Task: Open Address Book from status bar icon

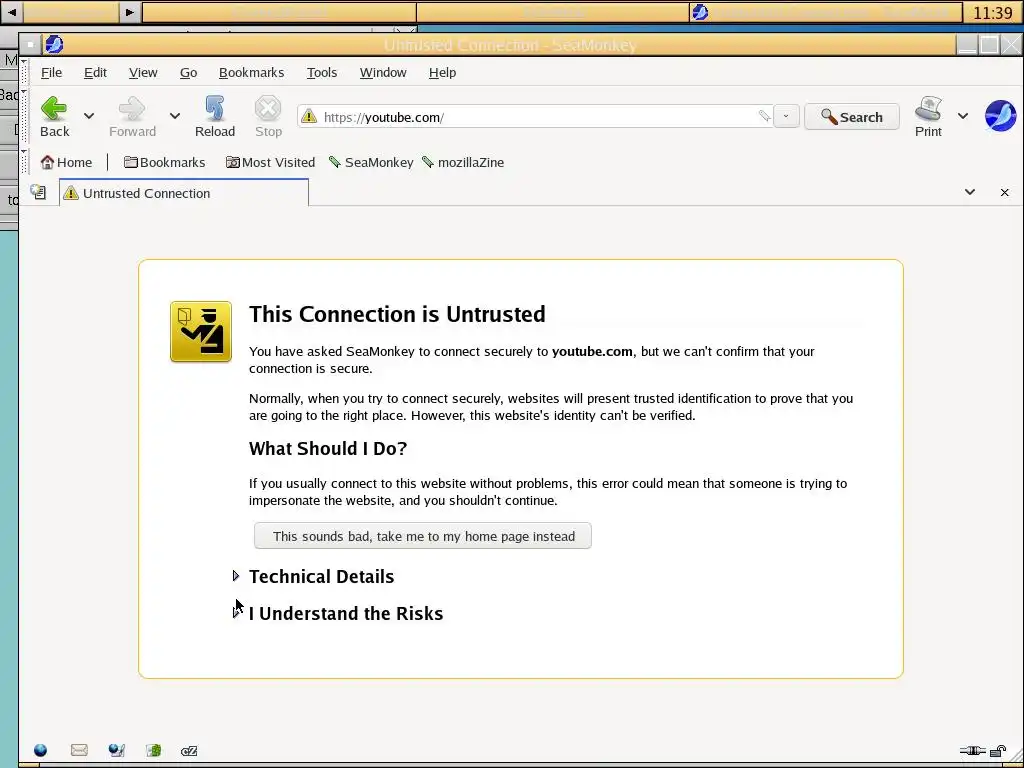Action: tap(153, 750)
